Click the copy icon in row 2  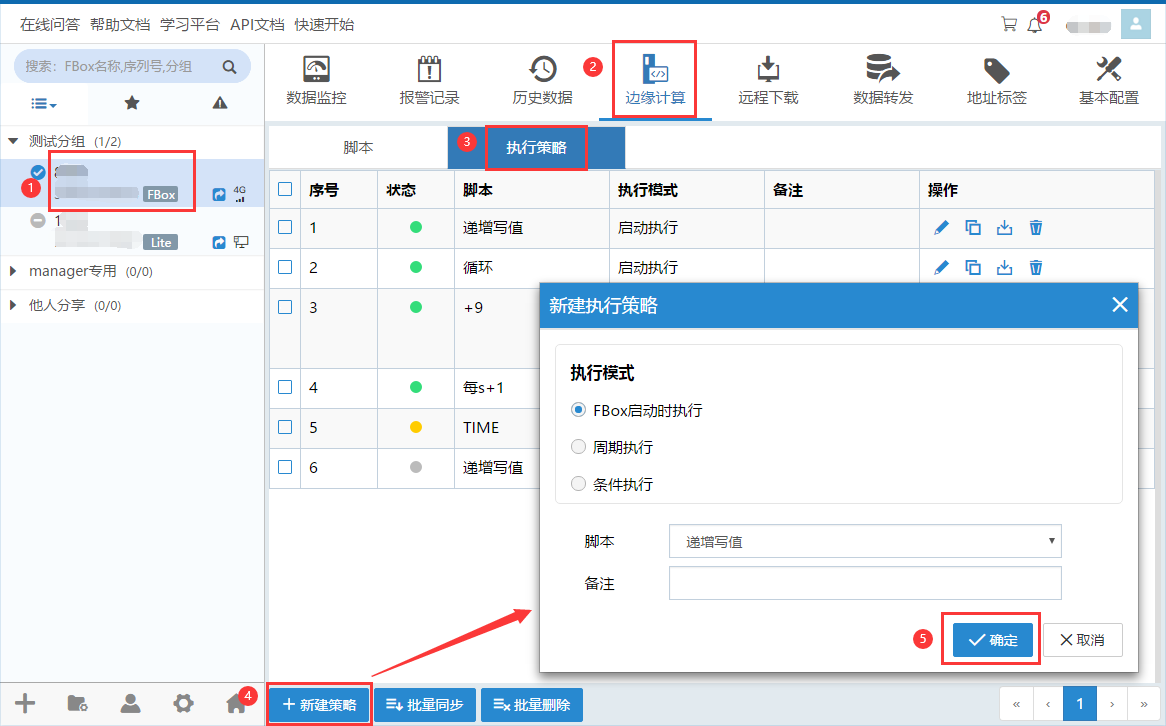pyautogui.click(x=972, y=267)
